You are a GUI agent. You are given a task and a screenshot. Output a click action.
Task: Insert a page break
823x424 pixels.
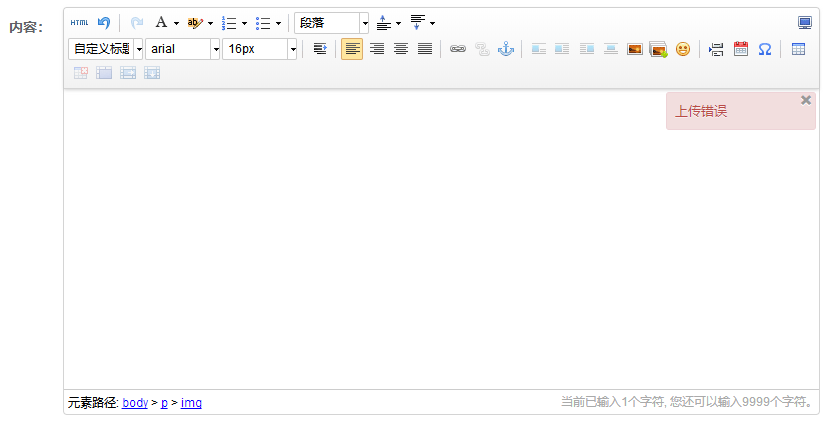tap(716, 49)
